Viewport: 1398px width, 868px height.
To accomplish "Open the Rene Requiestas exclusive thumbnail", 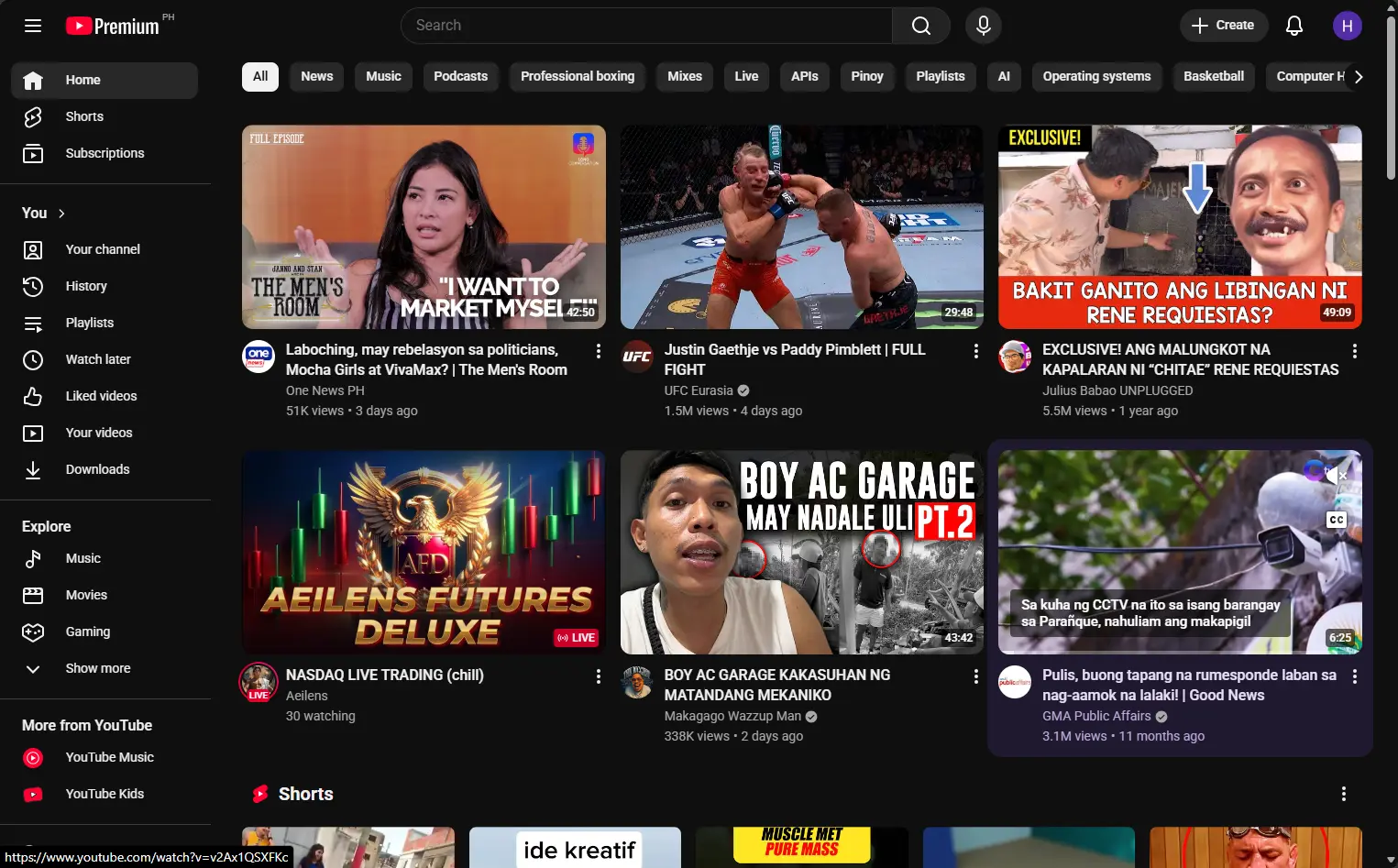I will (x=1180, y=227).
